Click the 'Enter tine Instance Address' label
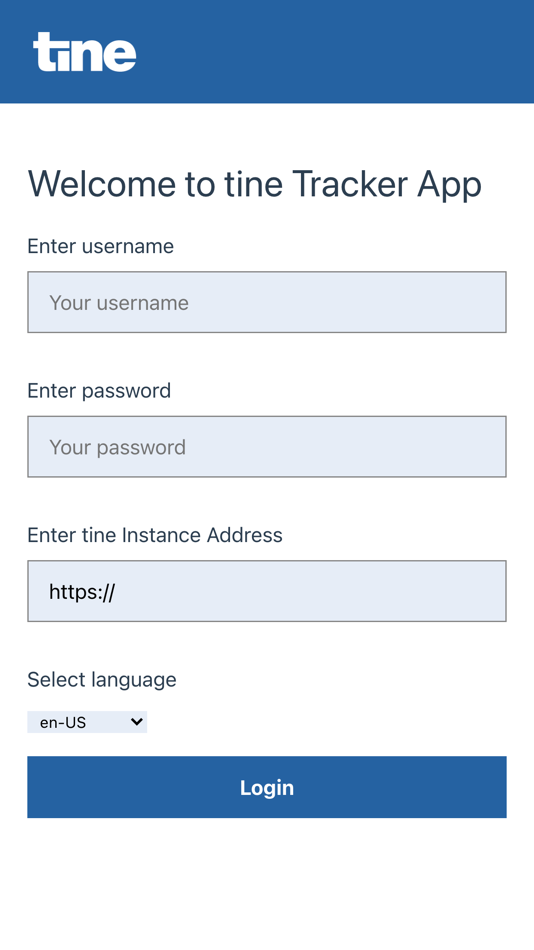534x950 pixels. point(155,535)
